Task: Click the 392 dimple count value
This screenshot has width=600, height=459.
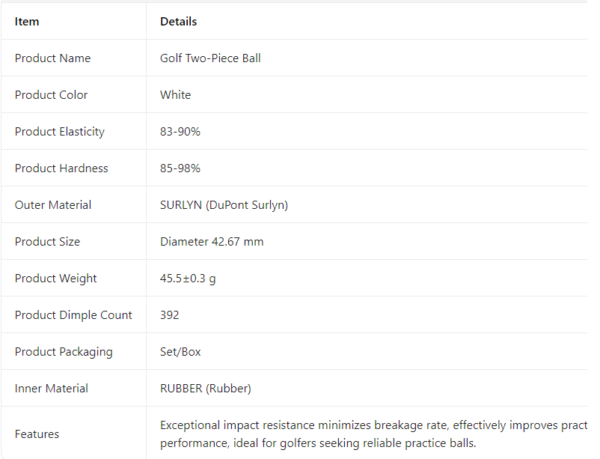Action: pyautogui.click(x=169, y=315)
